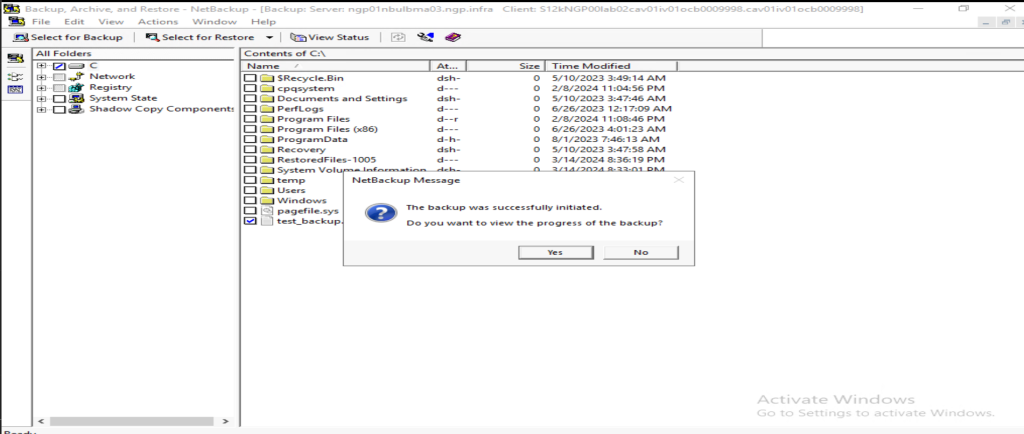This screenshot has height=434, width=1024.
Task: Click the NetBackup app icon in title bar
Action: 10,9
